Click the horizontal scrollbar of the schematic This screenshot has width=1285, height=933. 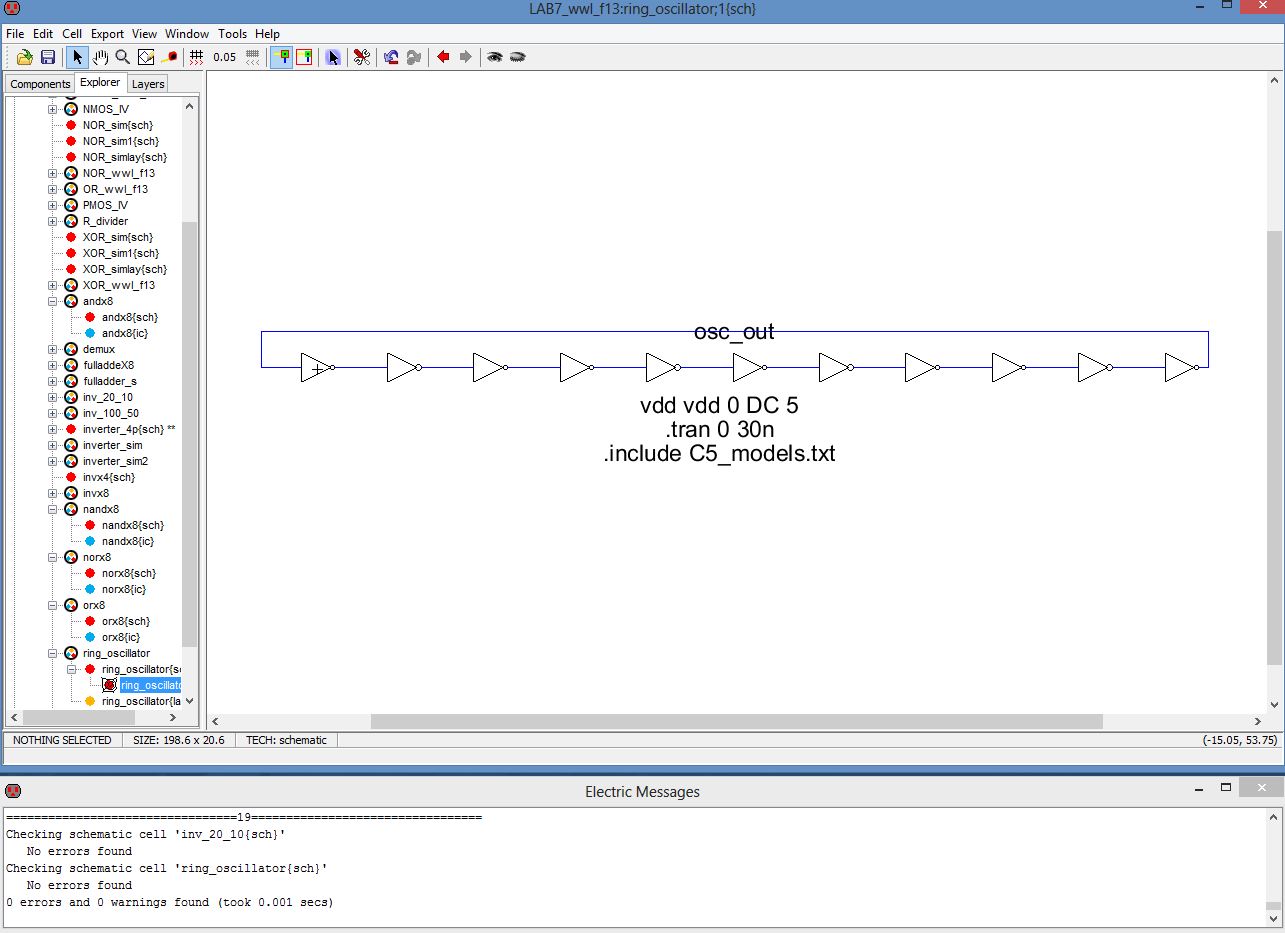click(736, 721)
